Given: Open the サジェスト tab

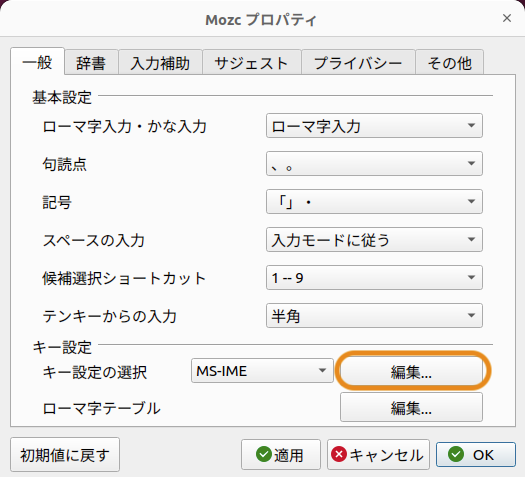Looking at the screenshot, I should [251, 63].
